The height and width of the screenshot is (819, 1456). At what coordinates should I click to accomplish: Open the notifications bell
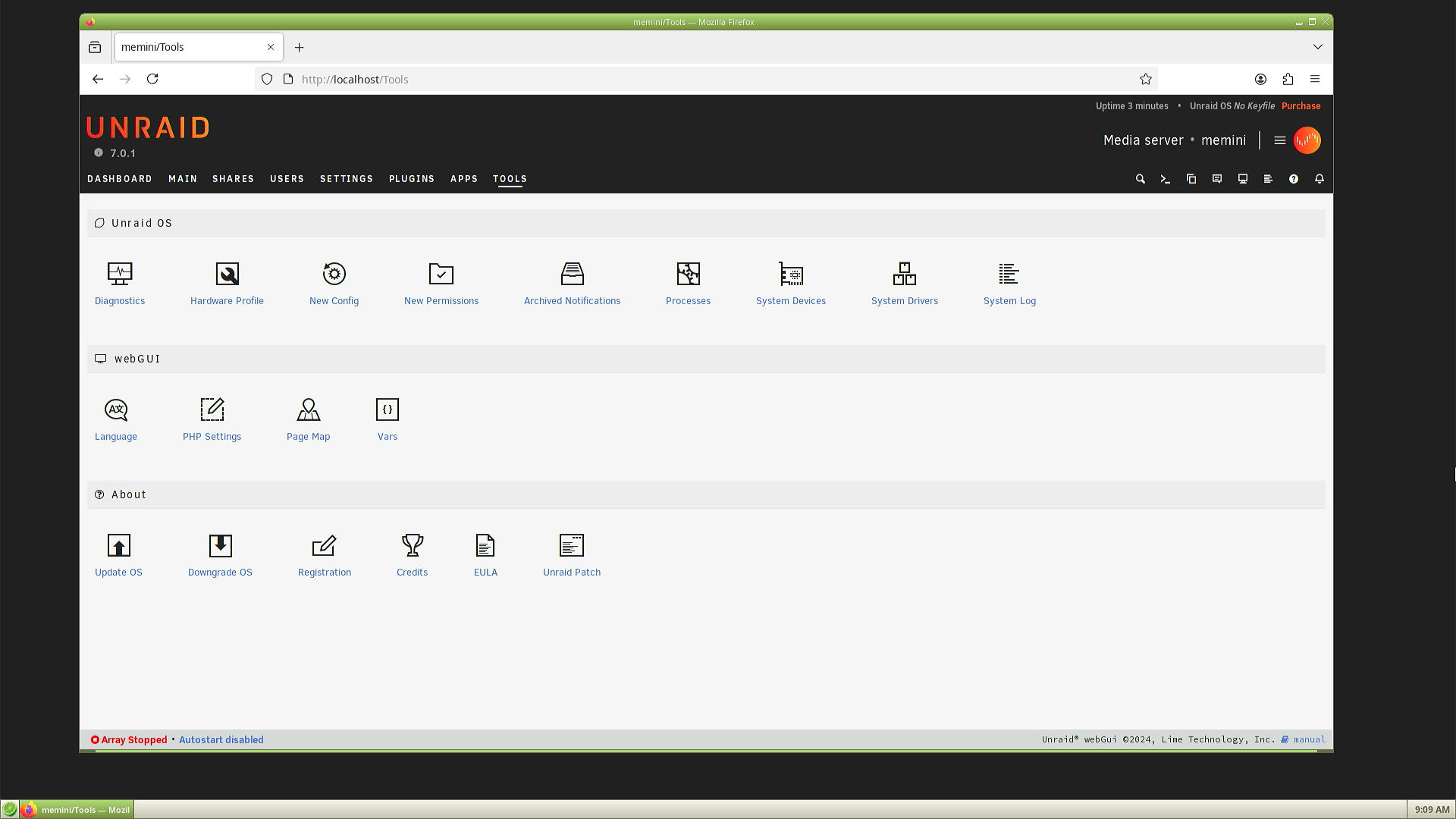[1319, 179]
